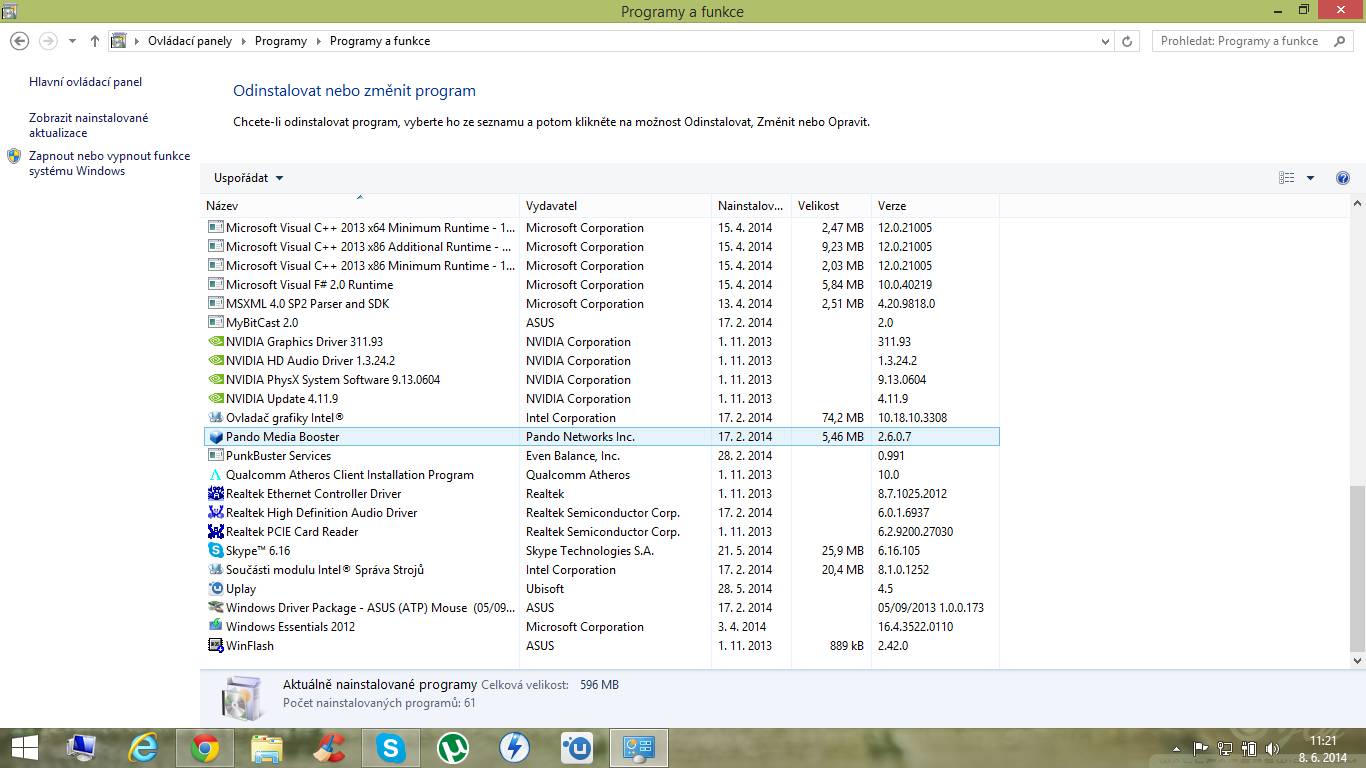The height and width of the screenshot is (768, 1366).
Task: Click the vertical scrollbar down arrow
Action: tap(1358, 661)
